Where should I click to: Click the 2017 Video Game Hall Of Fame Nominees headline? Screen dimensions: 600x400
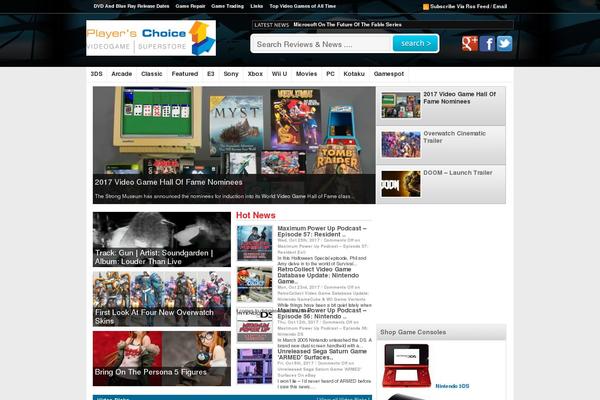tap(168, 182)
